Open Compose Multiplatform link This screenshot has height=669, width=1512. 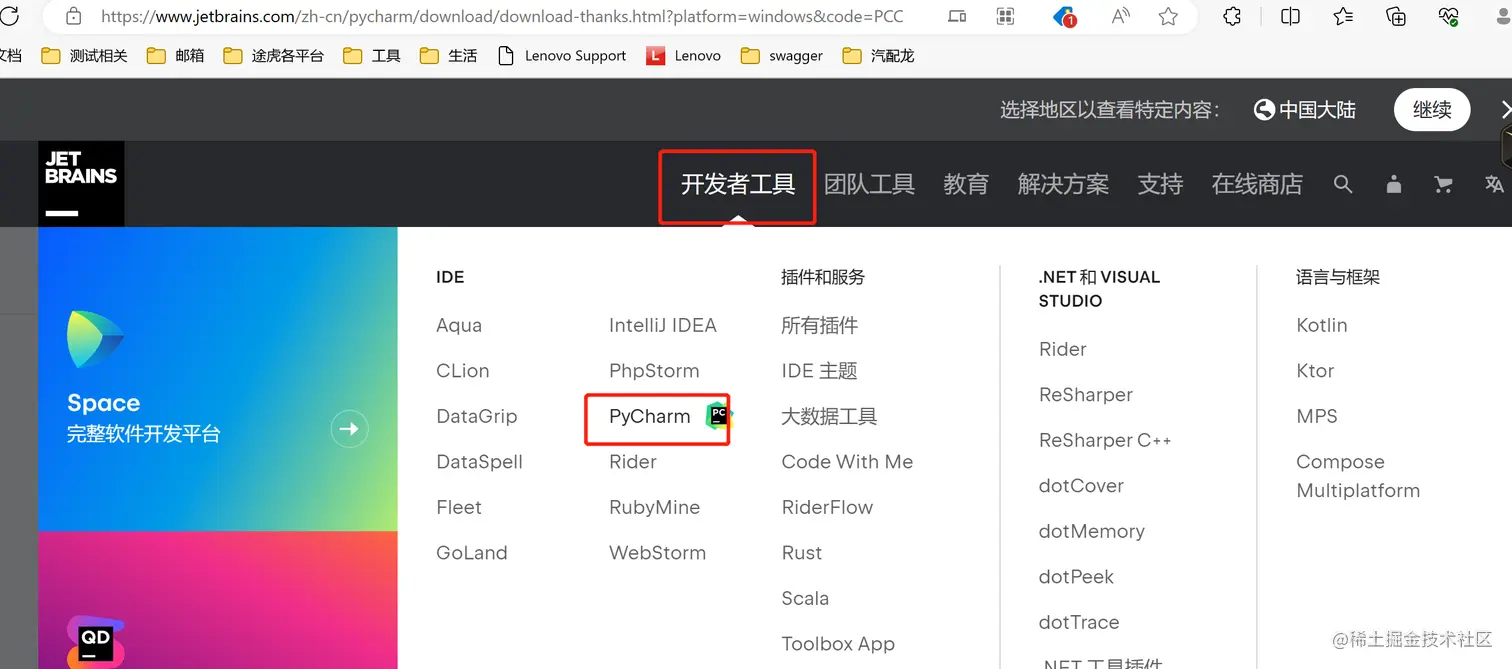pos(1358,476)
